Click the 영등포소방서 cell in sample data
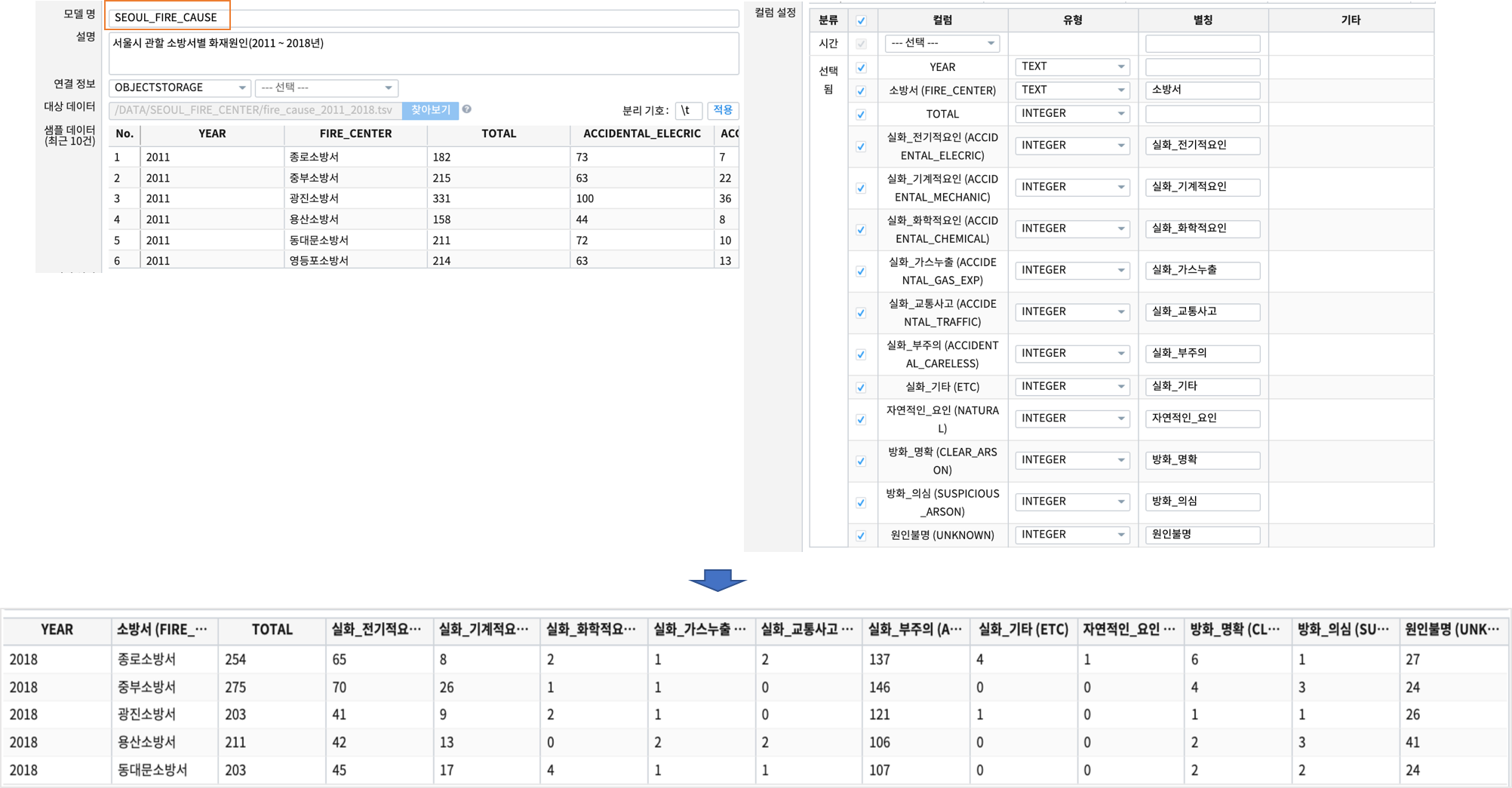The image size is (1512, 788). 355,261
